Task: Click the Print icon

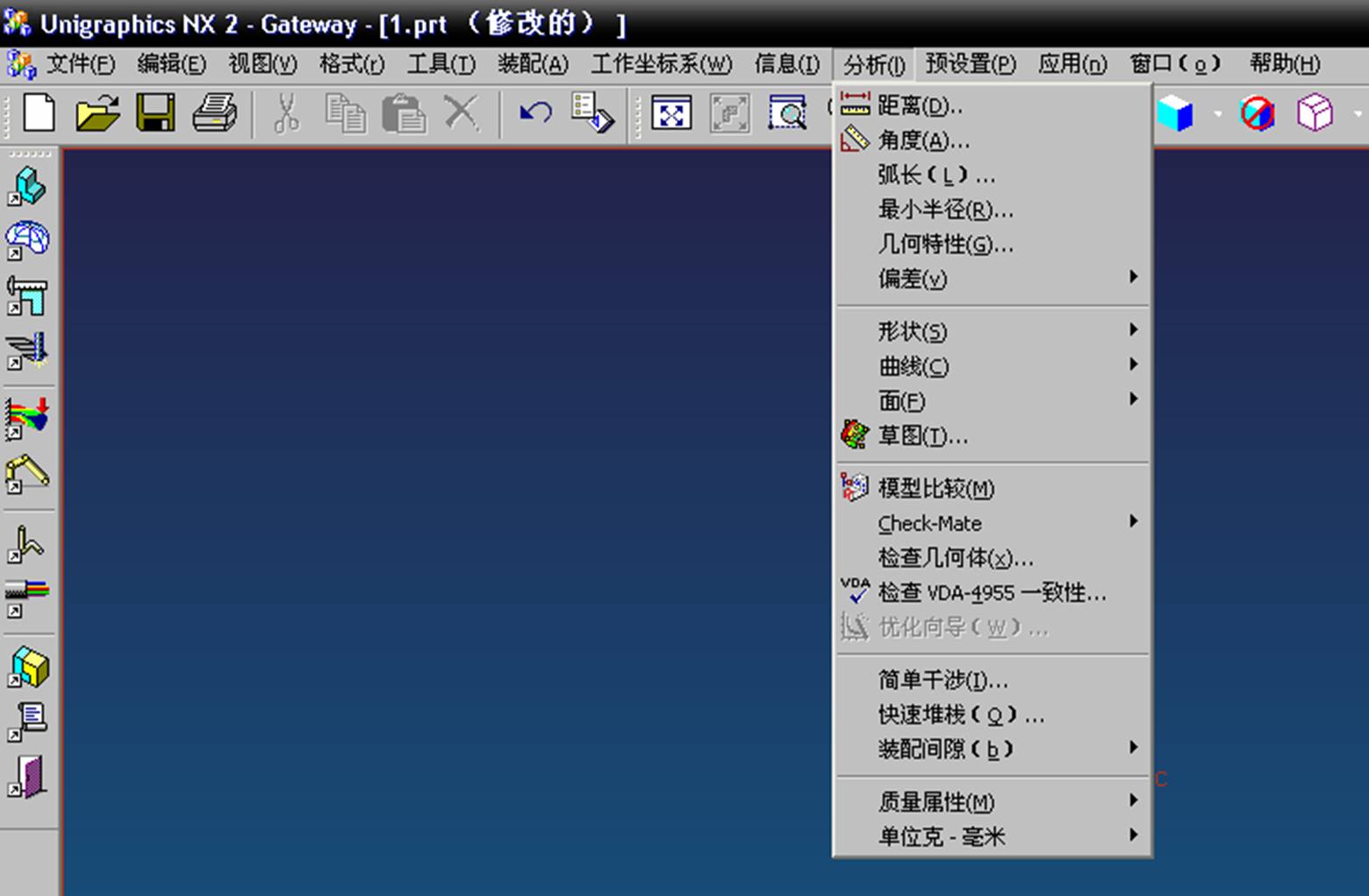Action: click(x=214, y=114)
